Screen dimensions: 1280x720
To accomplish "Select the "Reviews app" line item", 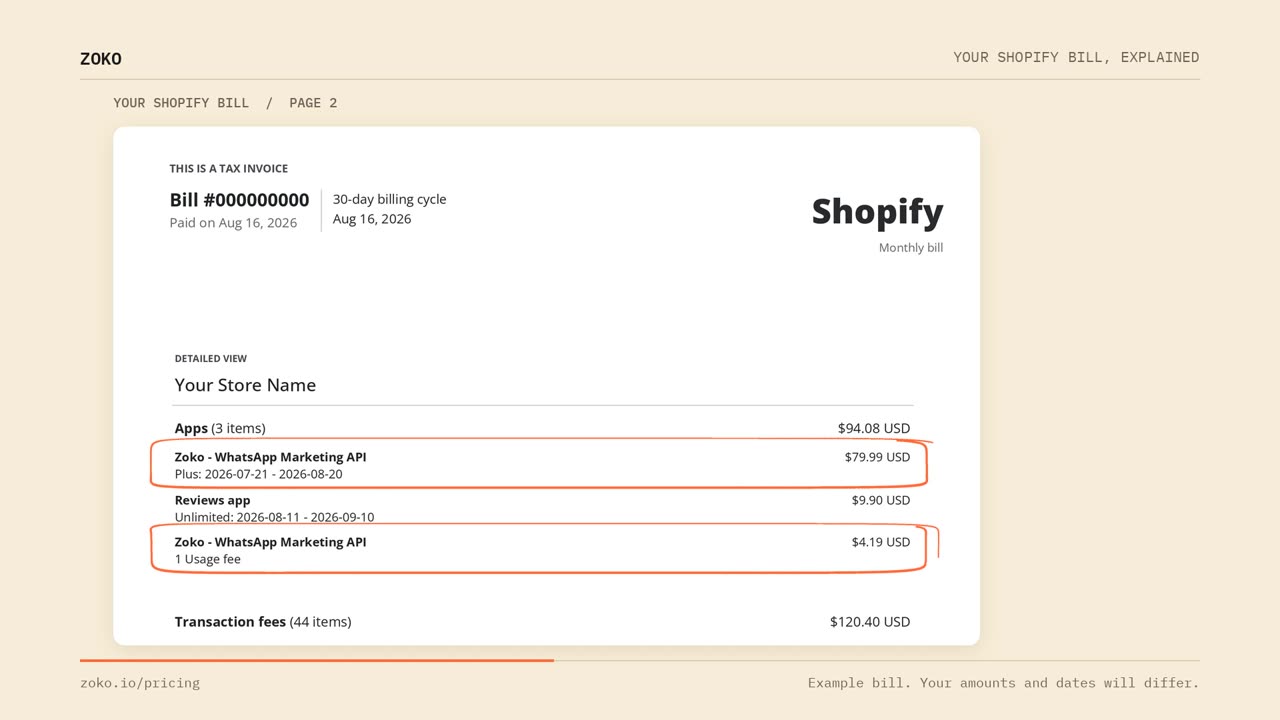I will coord(212,500).
